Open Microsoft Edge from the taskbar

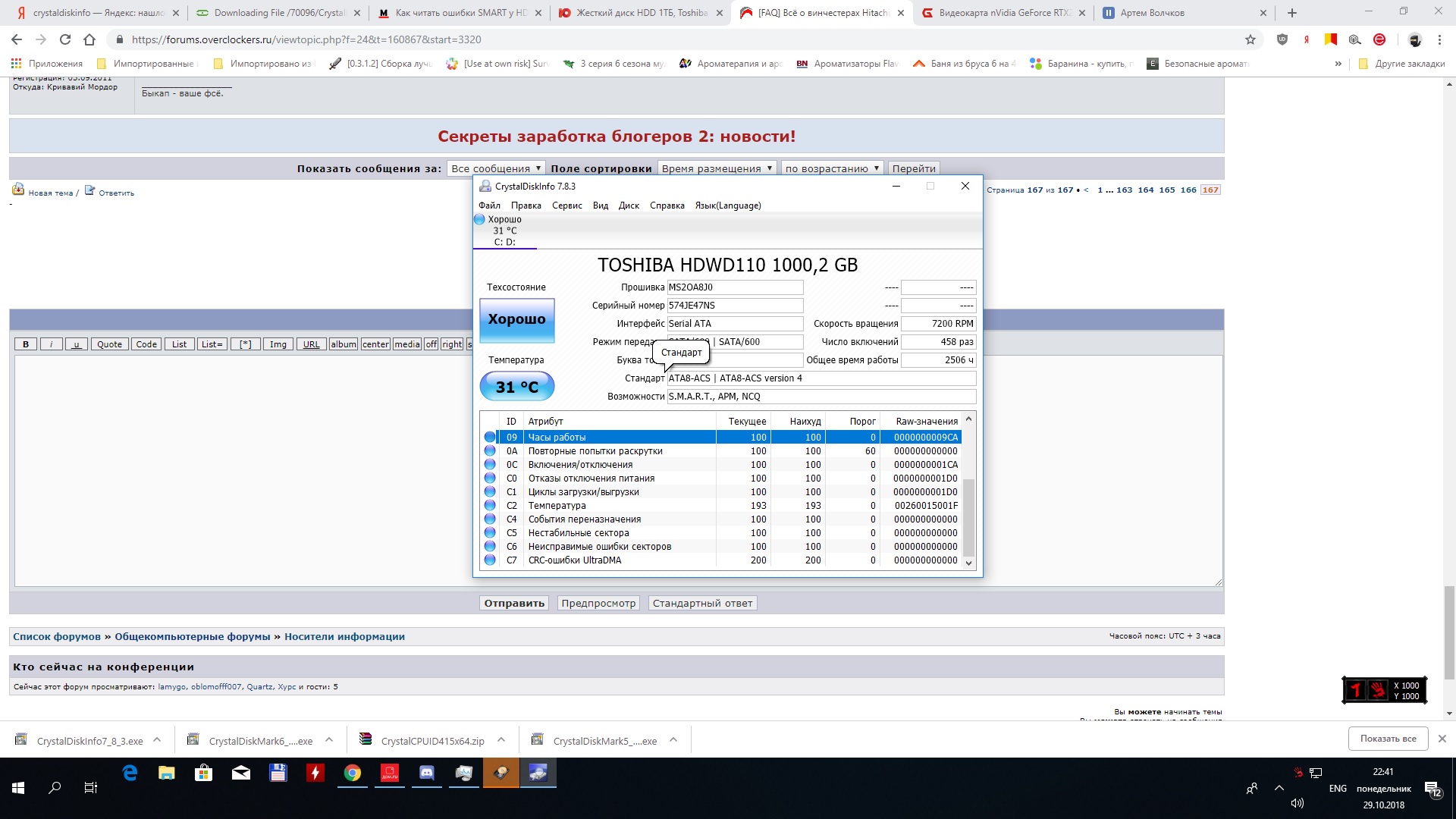[130, 773]
